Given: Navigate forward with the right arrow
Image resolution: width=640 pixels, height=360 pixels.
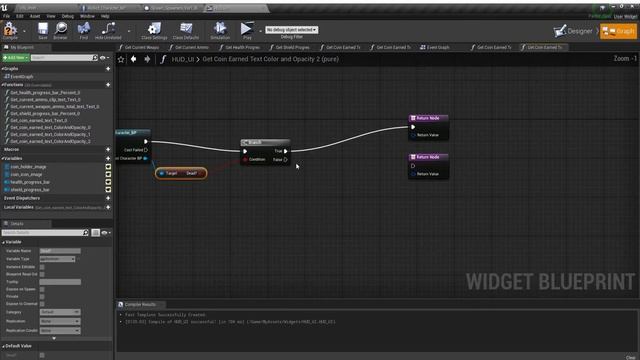Looking at the screenshot, I should 147,60.
